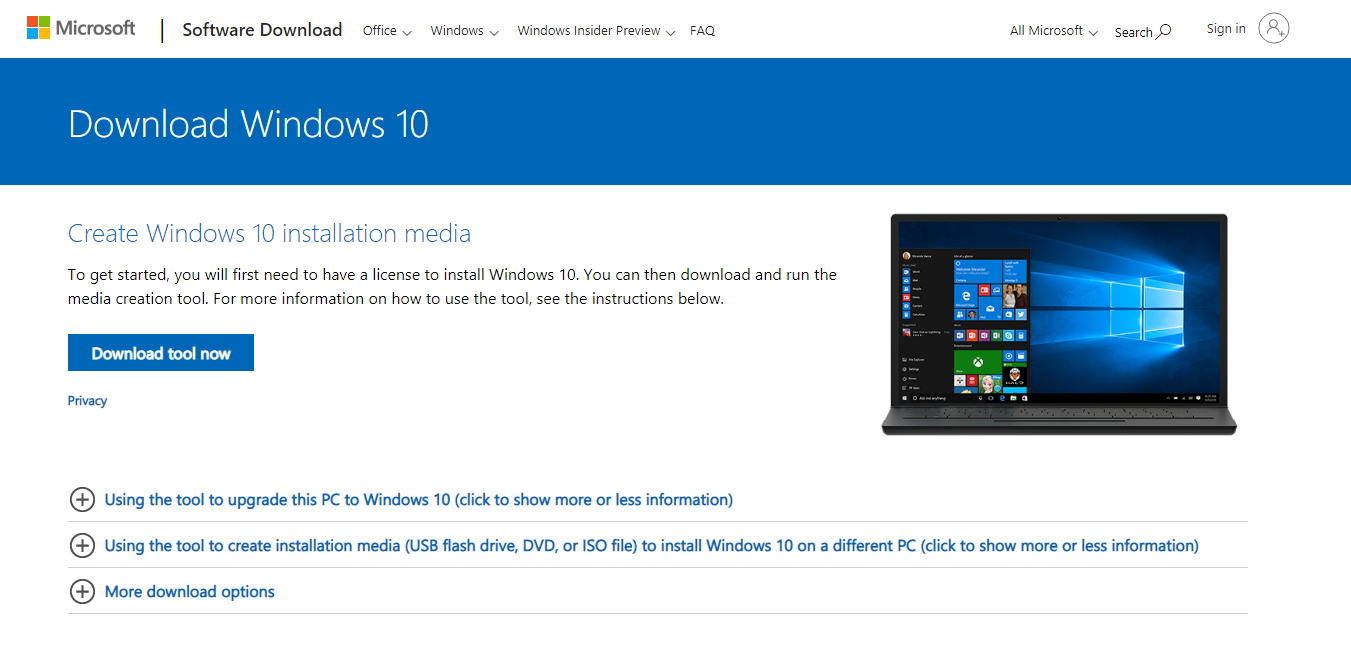Click the plus icon beside create installation media
This screenshot has height=654, width=1351.
[82, 545]
